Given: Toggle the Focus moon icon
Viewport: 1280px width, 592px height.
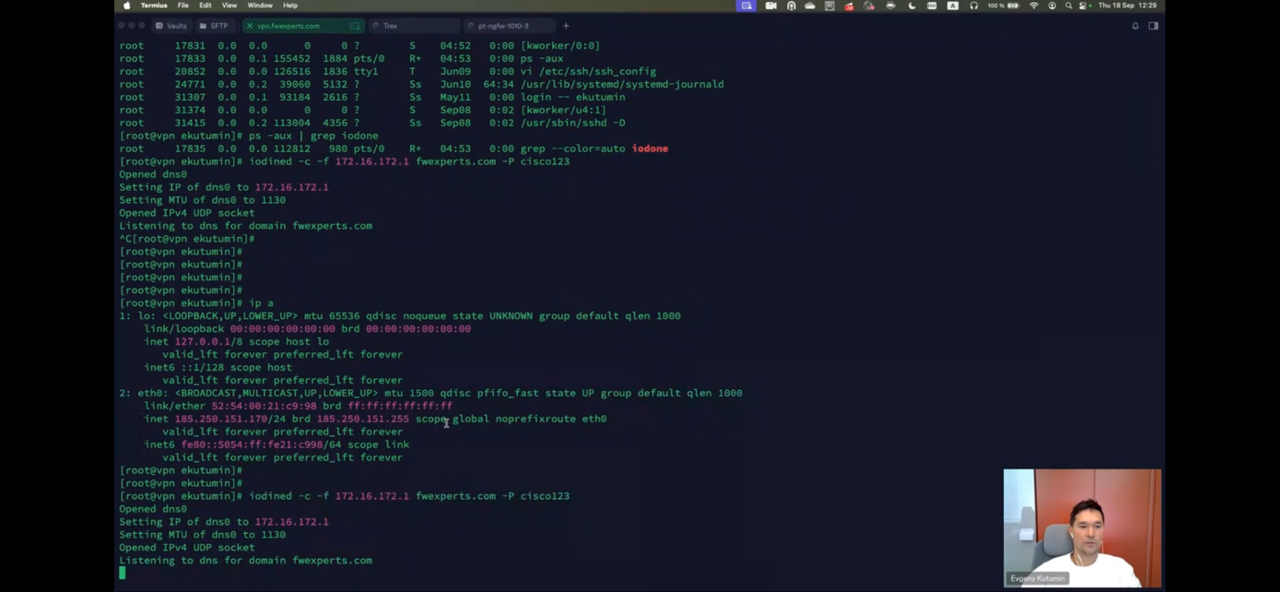Looking at the screenshot, I should click(911, 6).
